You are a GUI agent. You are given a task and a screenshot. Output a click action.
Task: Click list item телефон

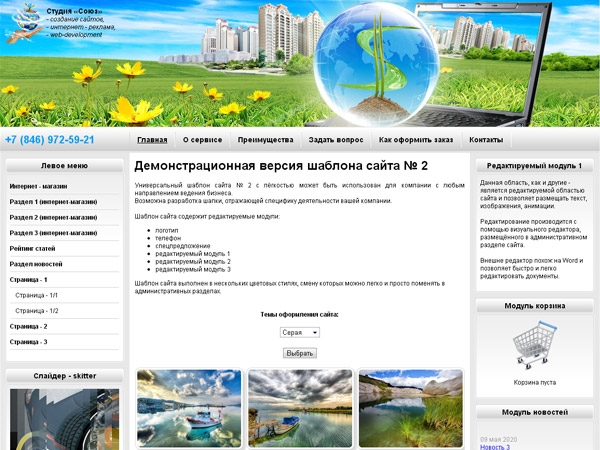point(168,238)
